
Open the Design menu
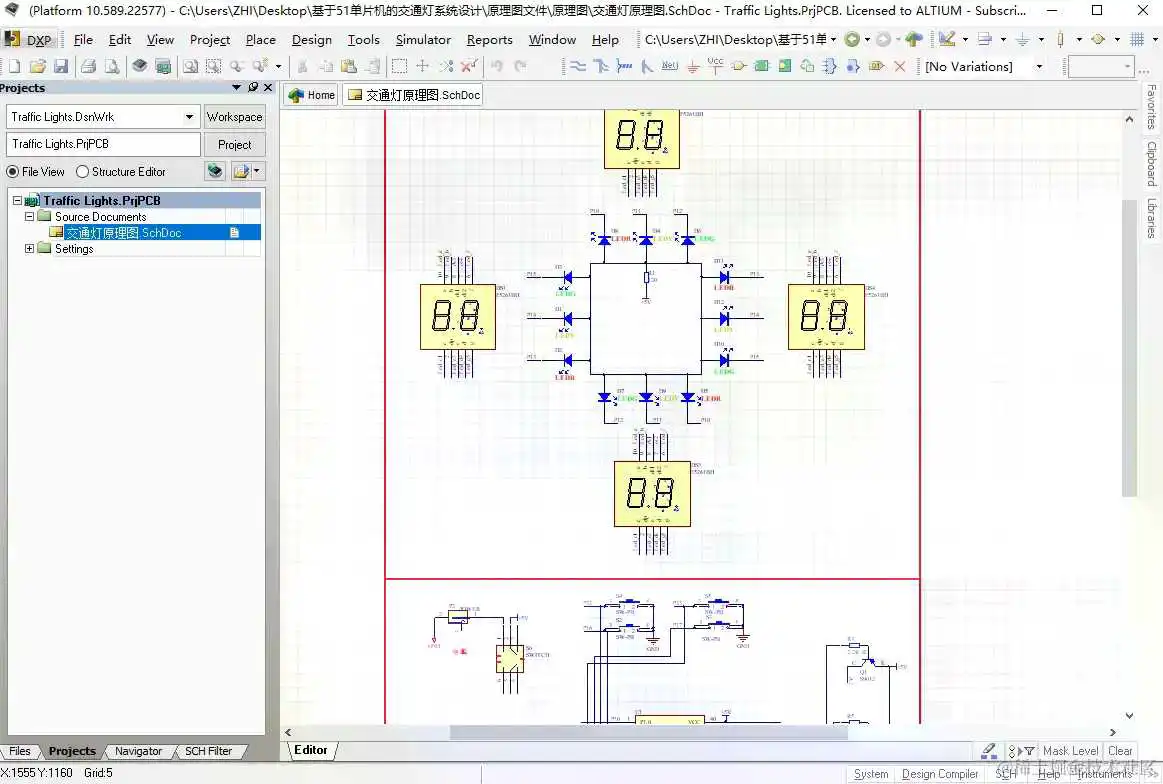311,40
